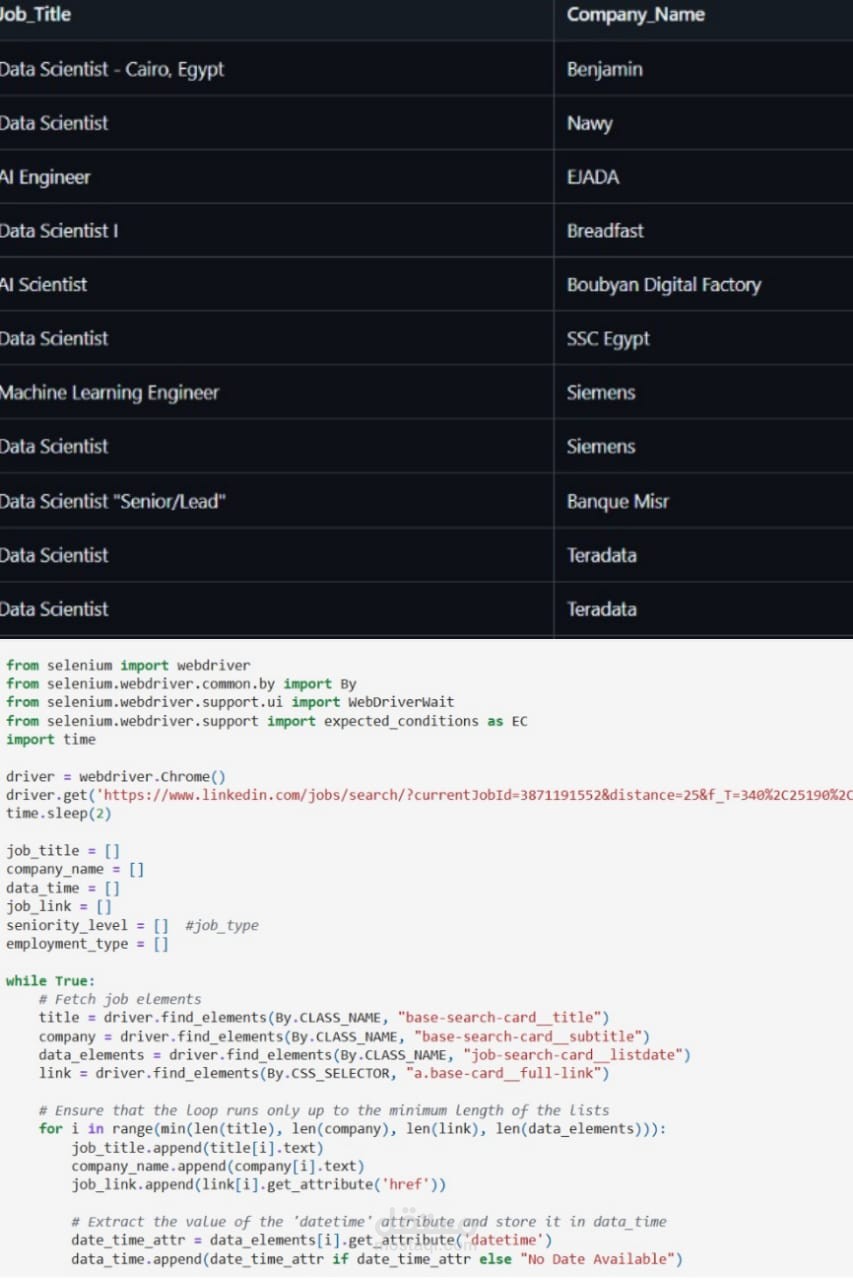Click the "import time" line

(x=50, y=739)
